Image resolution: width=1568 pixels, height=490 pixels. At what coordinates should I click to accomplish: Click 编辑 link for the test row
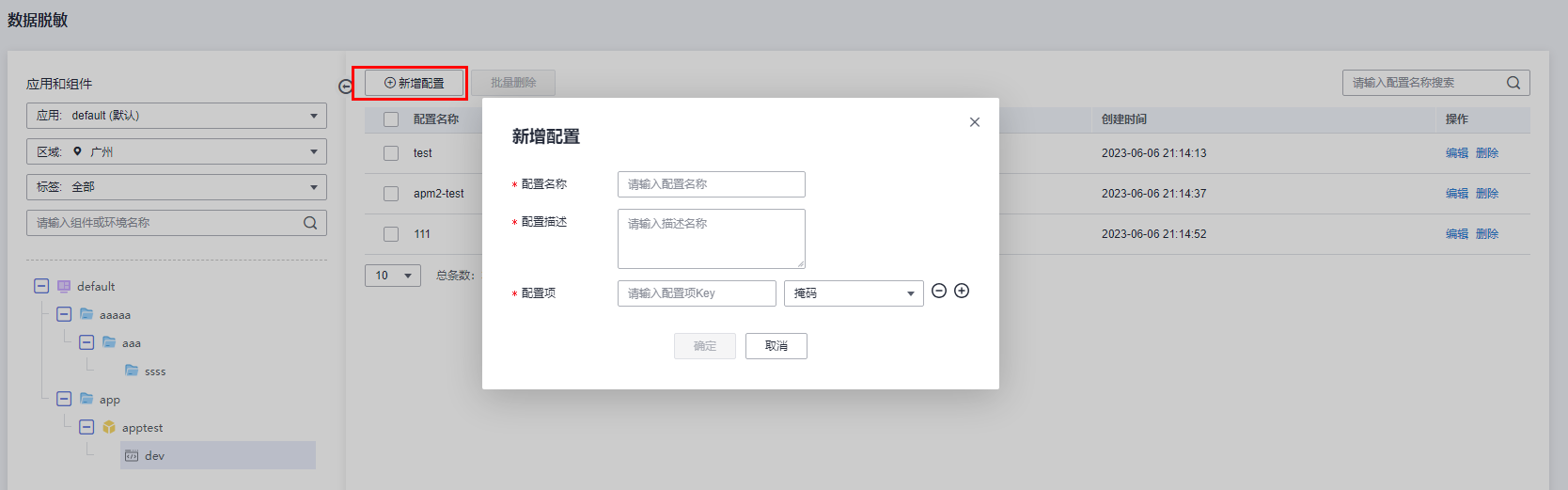pos(1457,153)
